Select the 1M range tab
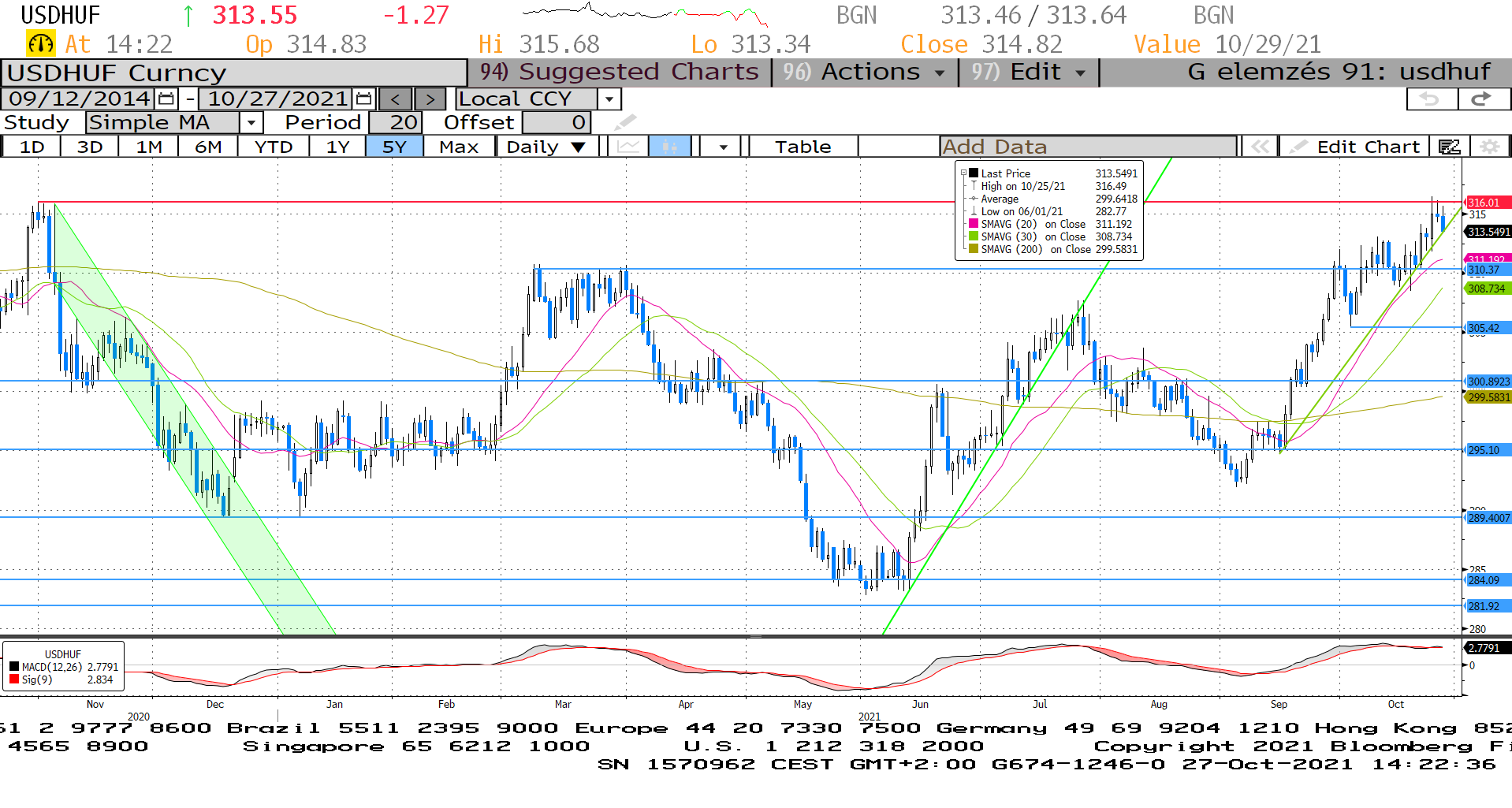1512x808 pixels. coord(149,147)
